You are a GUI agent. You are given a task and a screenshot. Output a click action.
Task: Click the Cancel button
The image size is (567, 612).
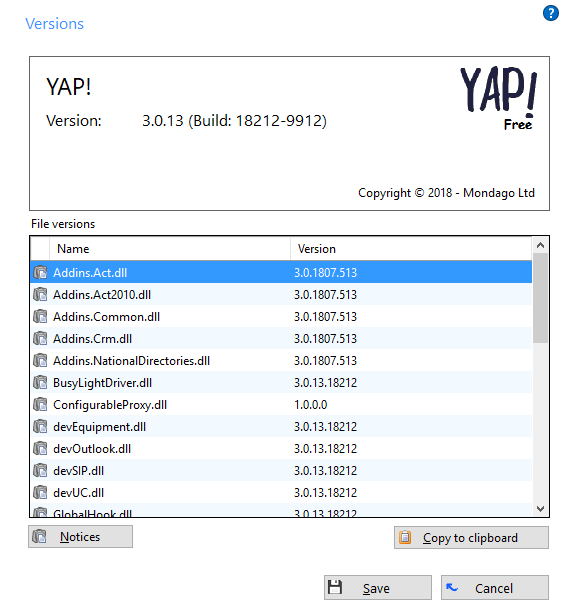point(495,588)
